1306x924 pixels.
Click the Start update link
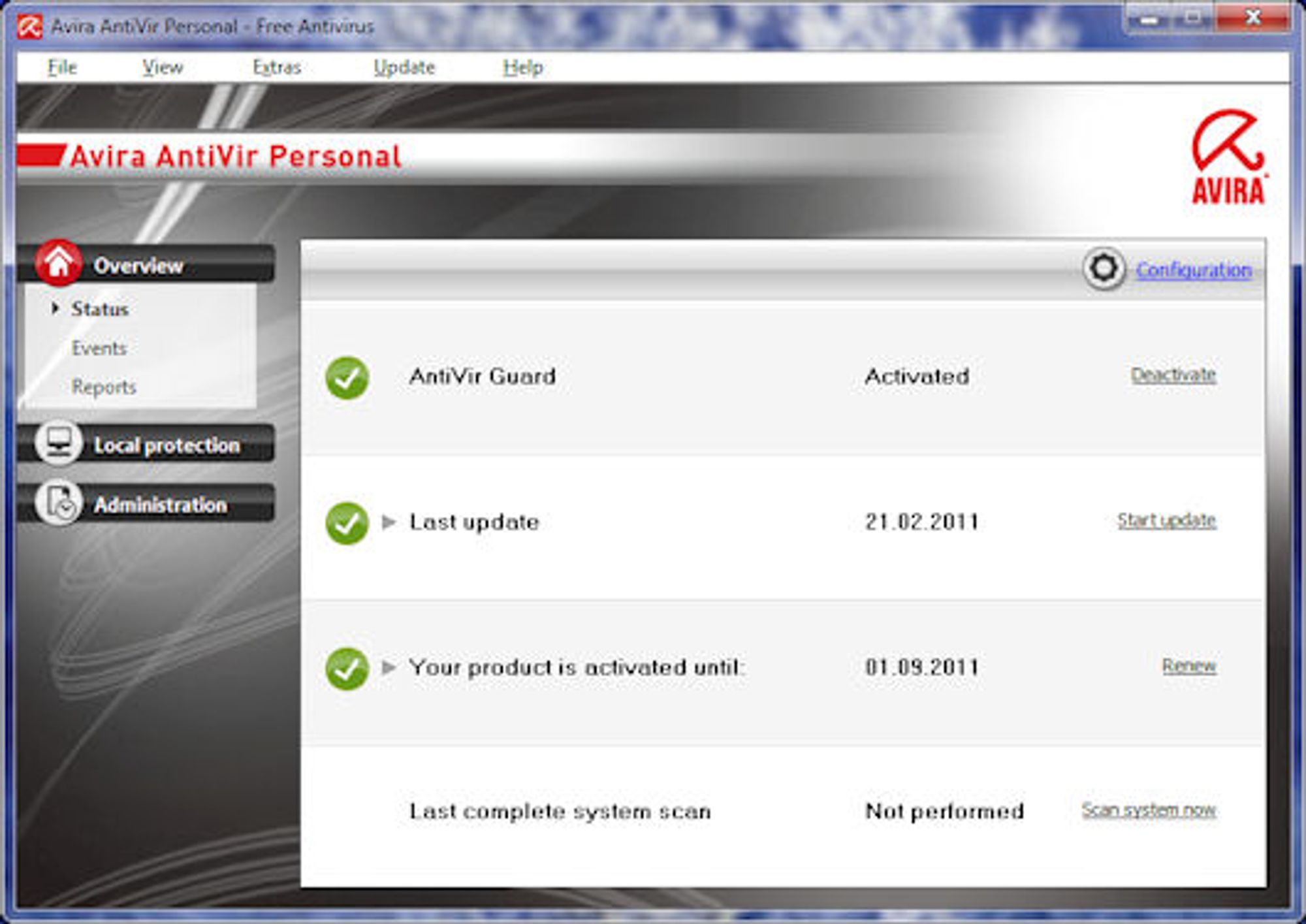tap(1166, 520)
